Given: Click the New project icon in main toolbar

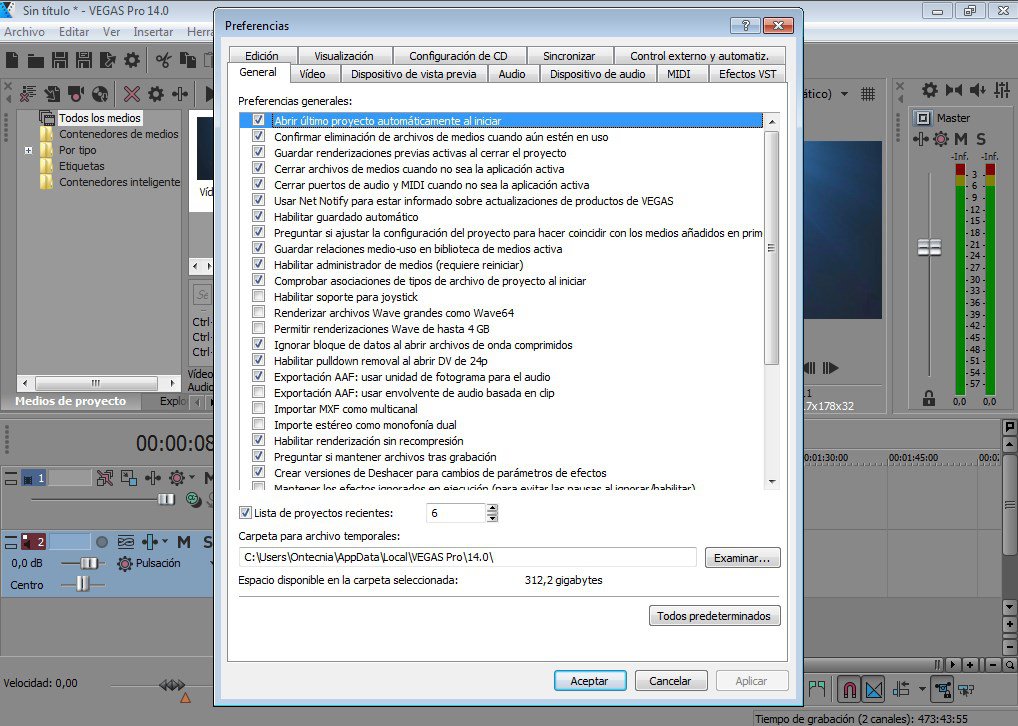Looking at the screenshot, I should click(12, 60).
